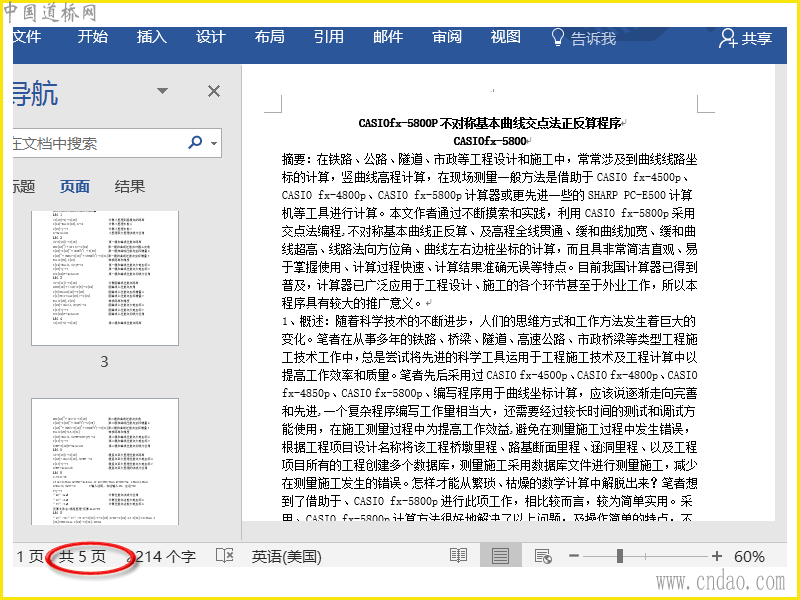Select the 视图 ribbon tab
Image resolution: width=800 pixels, height=600 pixels.
pyautogui.click(x=506, y=38)
